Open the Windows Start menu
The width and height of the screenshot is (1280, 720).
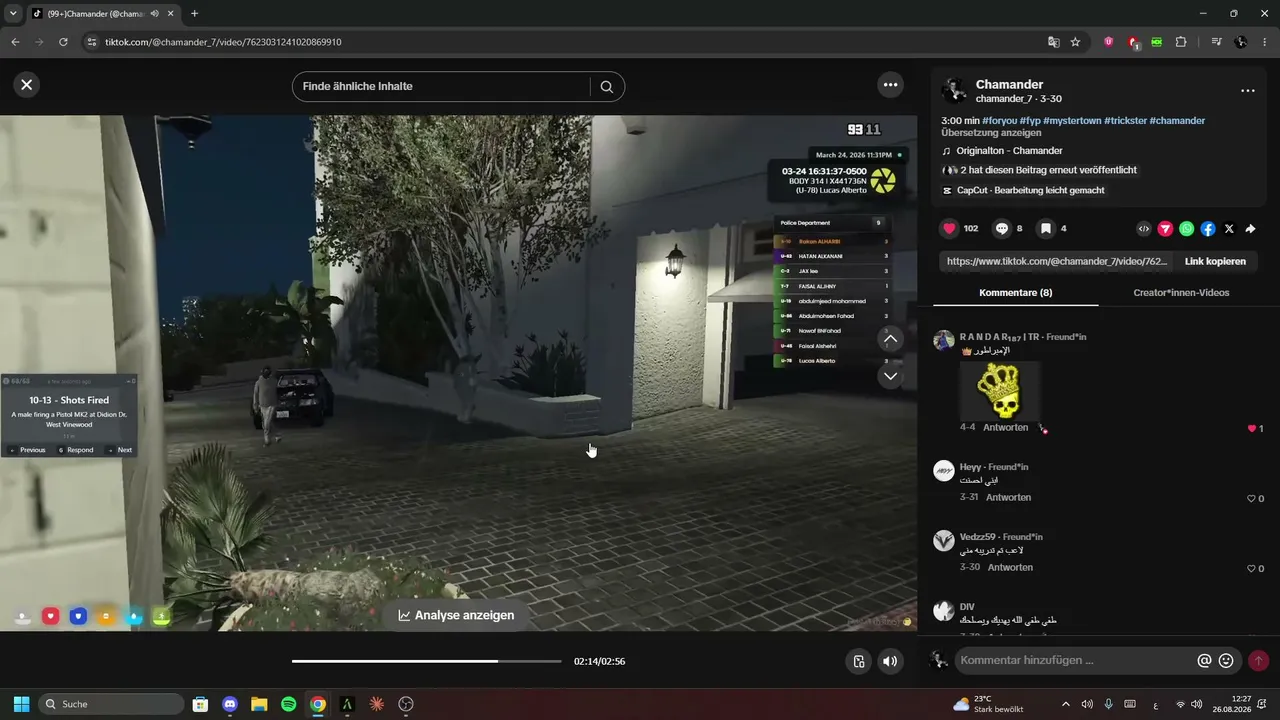[x=21, y=704]
